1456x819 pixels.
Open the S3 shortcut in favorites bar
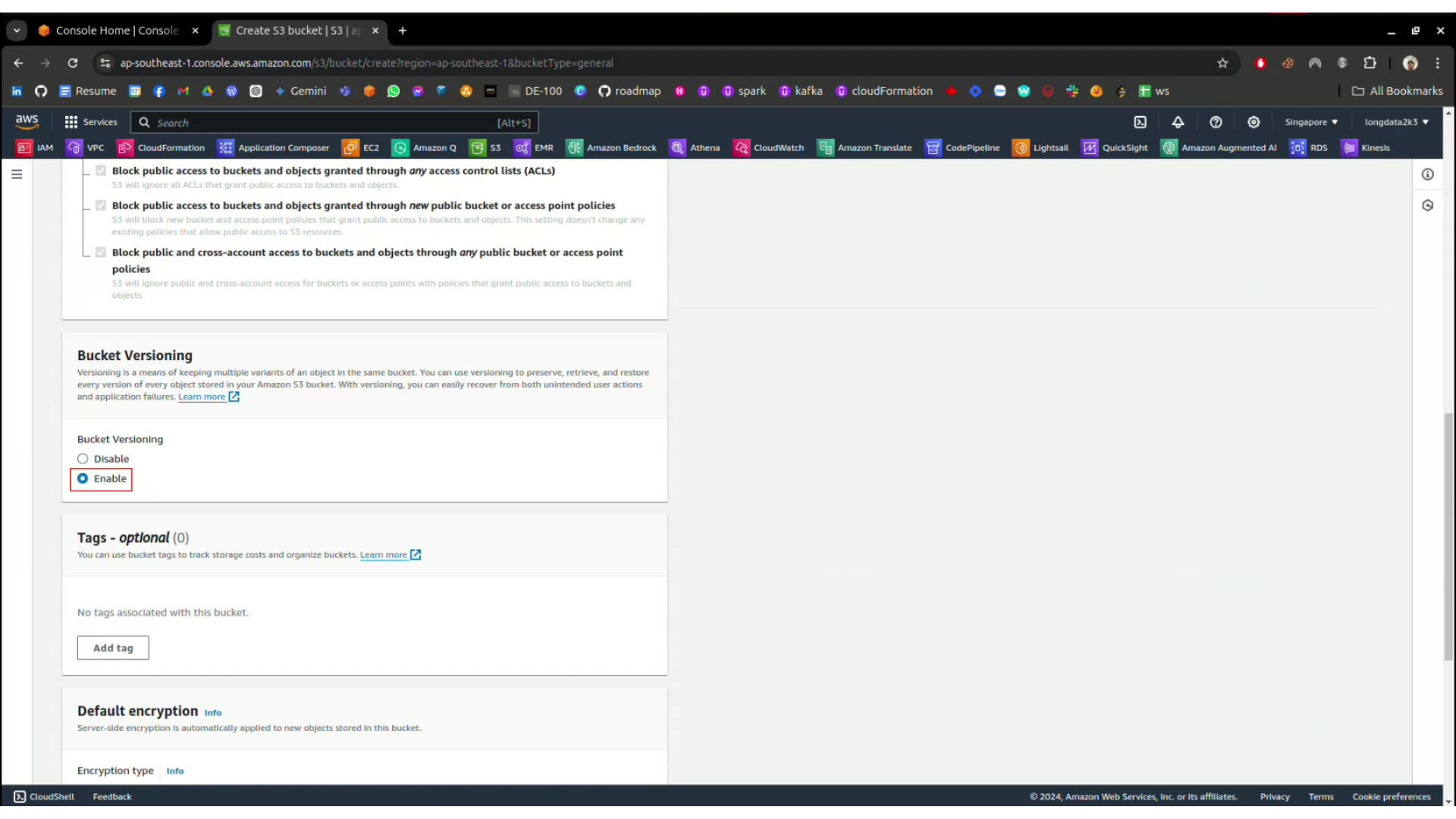485,148
